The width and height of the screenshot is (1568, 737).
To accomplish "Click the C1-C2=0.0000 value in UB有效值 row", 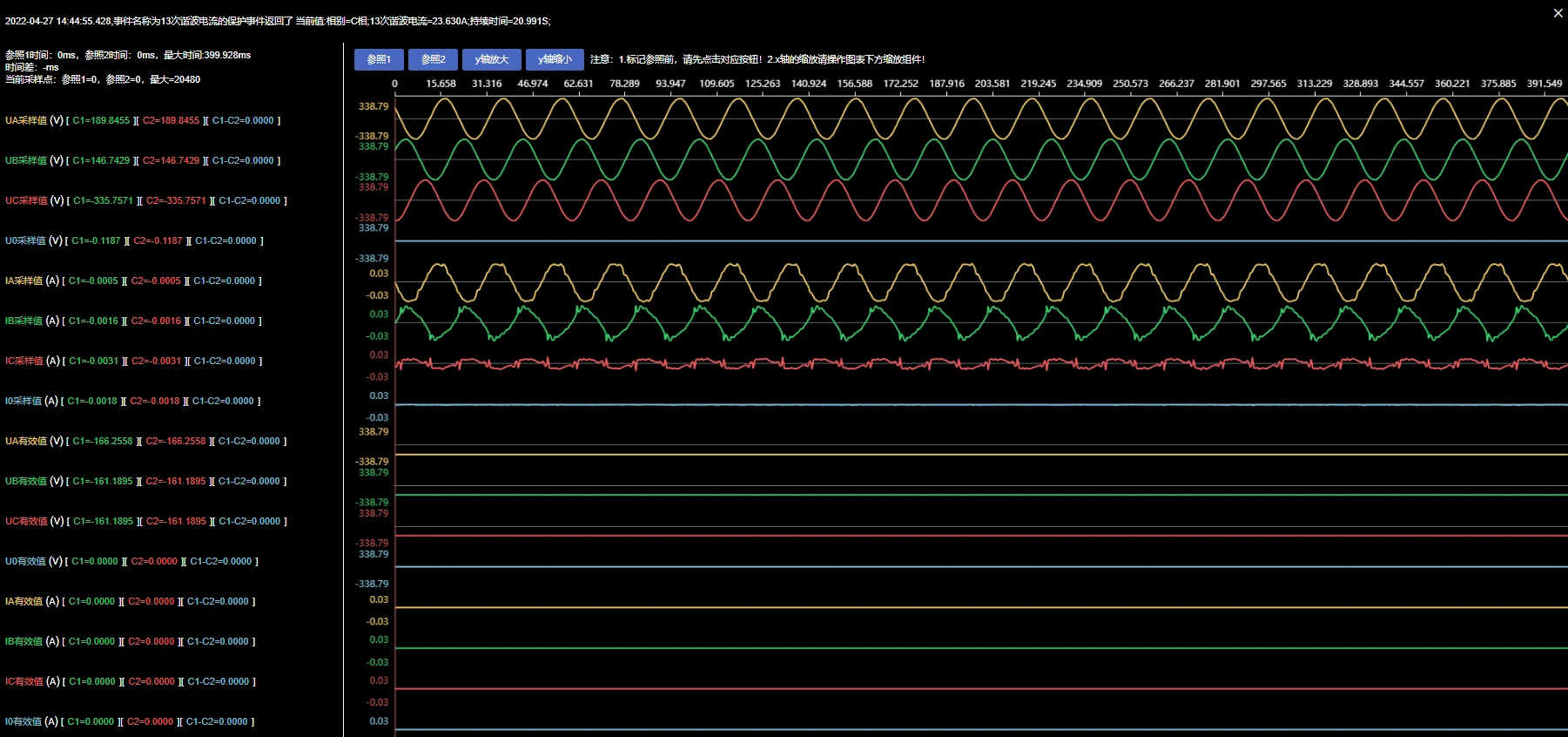I will click(x=249, y=481).
